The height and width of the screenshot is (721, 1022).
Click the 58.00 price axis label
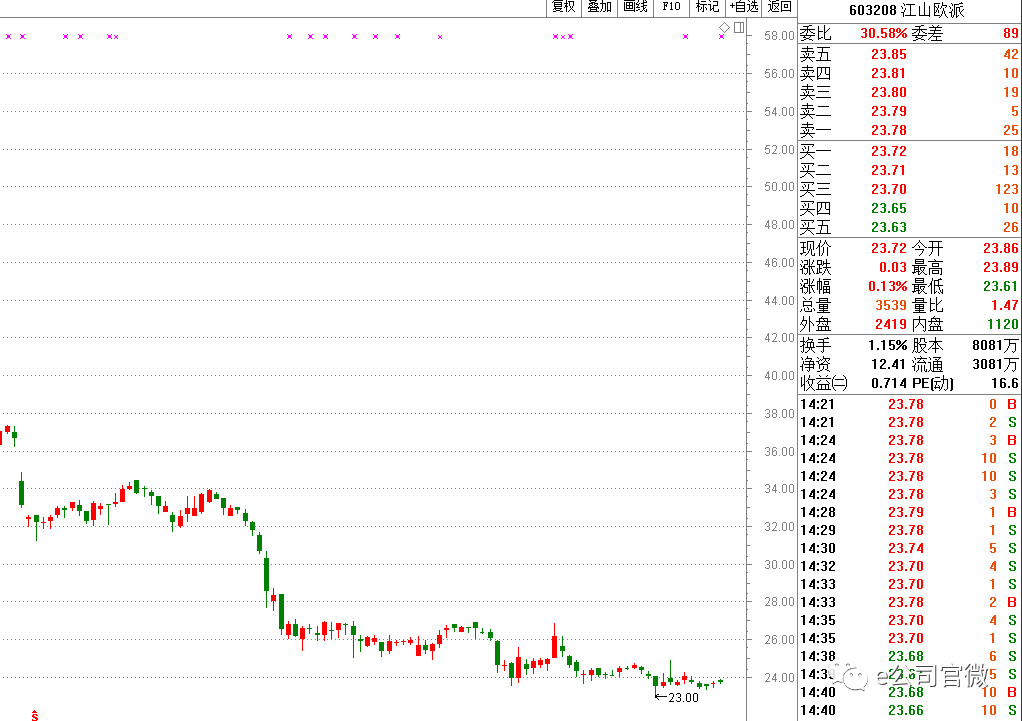click(x=780, y=36)
